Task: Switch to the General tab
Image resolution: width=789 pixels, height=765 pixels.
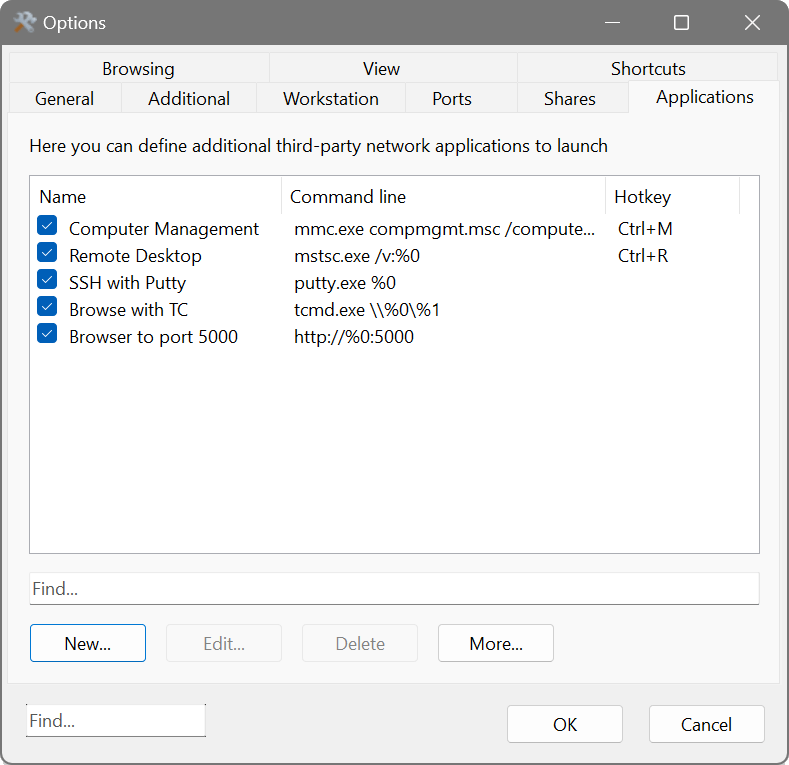Action: 64,99
